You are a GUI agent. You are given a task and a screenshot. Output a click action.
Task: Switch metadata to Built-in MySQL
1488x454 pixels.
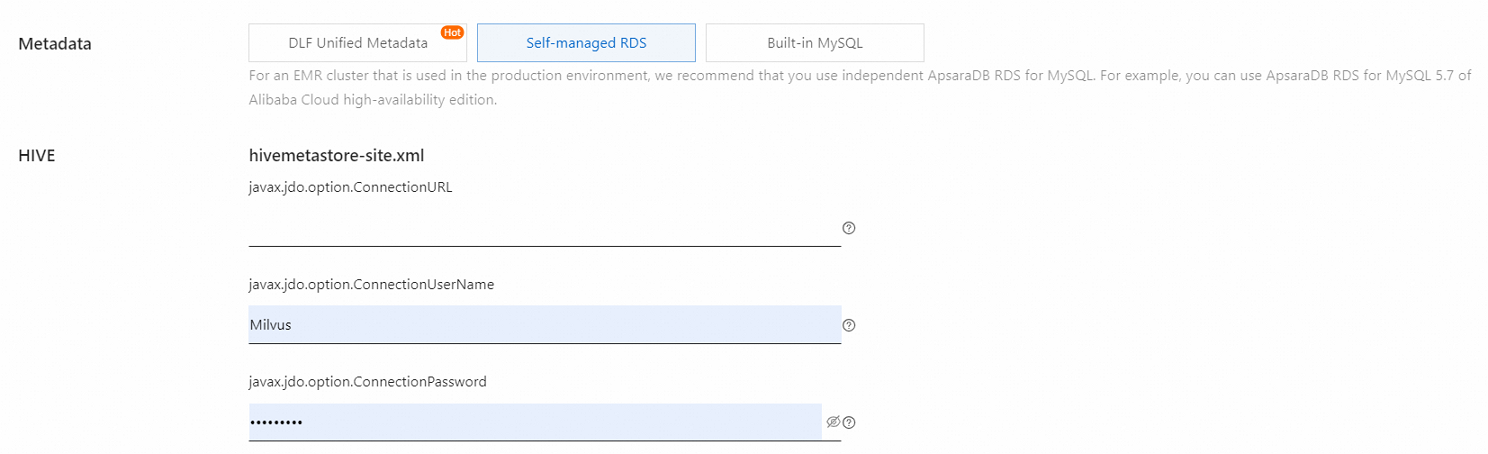tap(814, 43)
